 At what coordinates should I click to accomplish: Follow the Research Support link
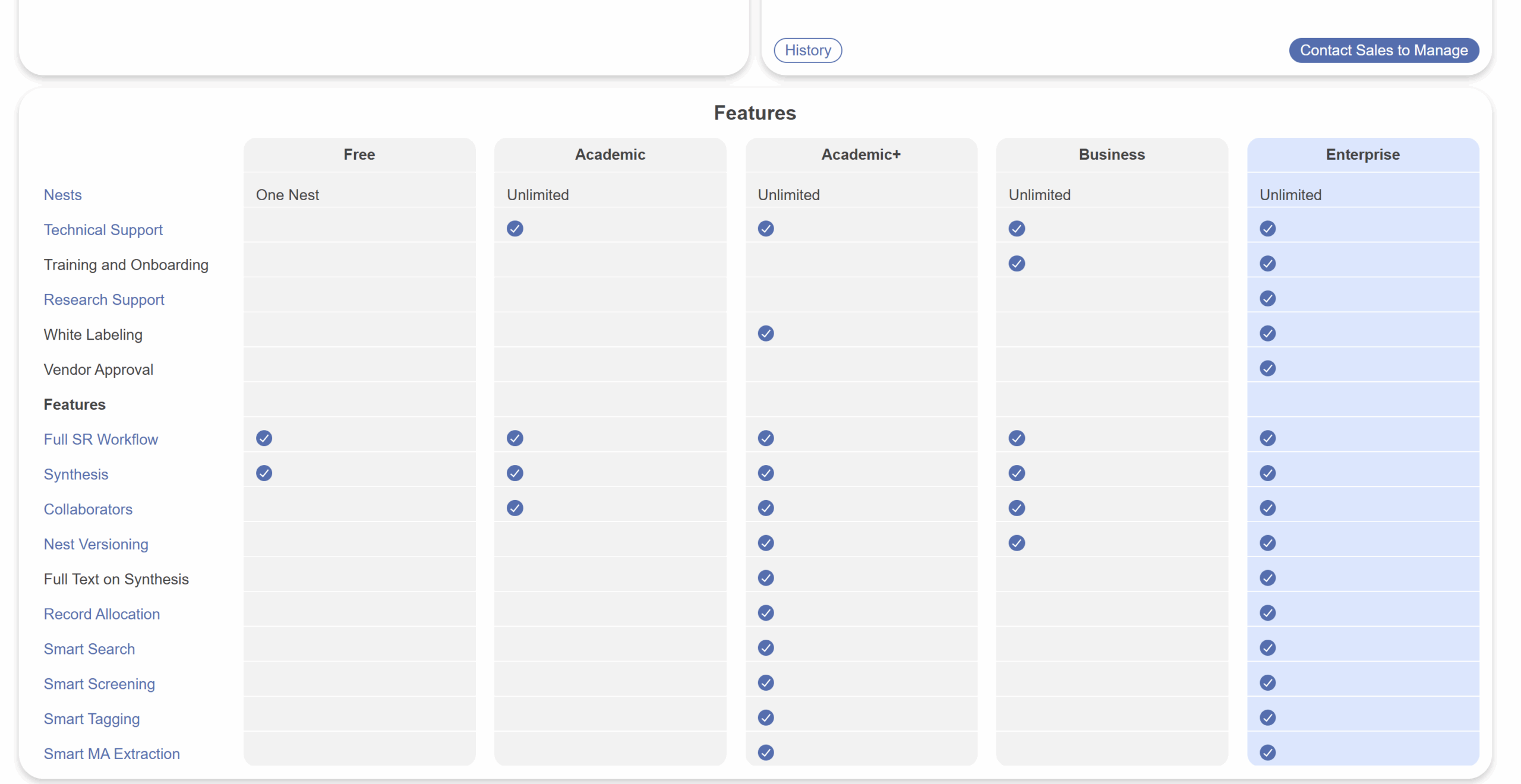104,300
